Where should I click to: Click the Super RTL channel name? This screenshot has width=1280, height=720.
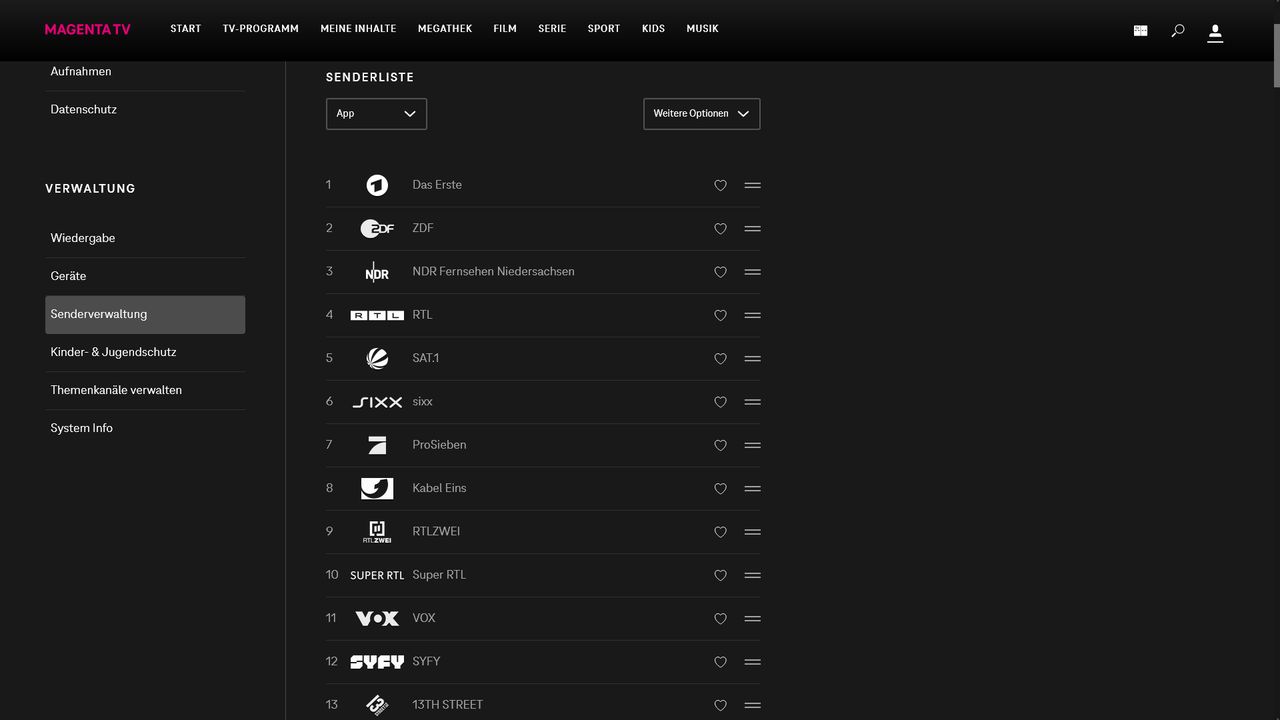point(439,575)
